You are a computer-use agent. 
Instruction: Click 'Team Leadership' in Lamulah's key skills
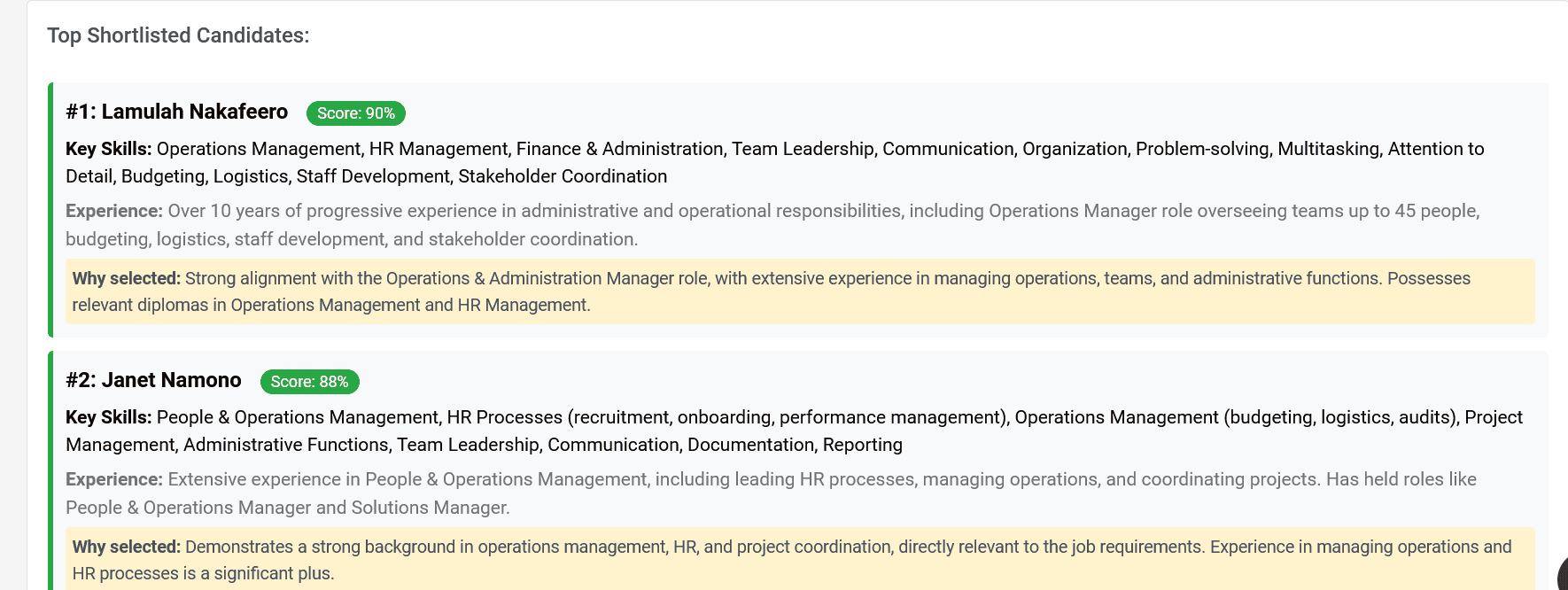point(803,149)
